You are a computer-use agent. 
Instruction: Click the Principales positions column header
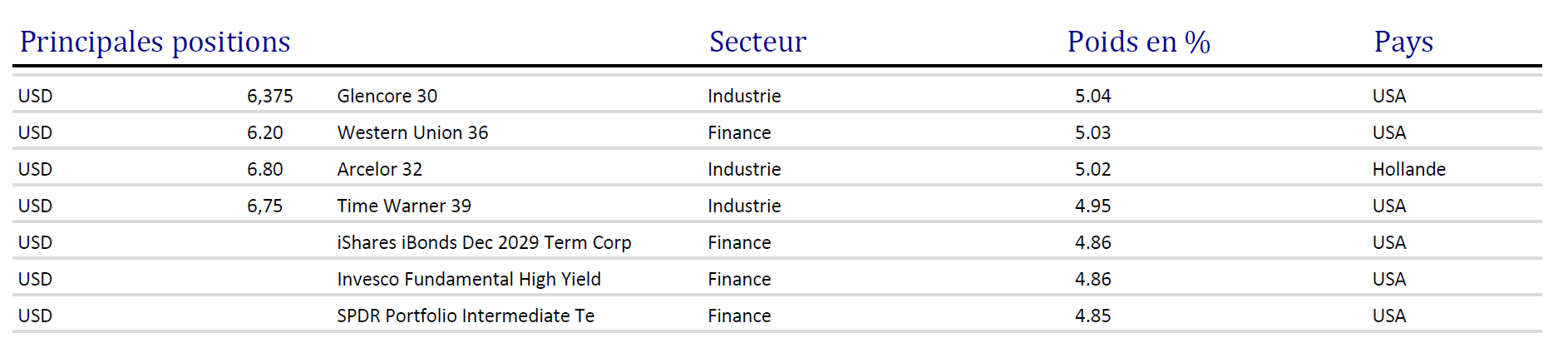coord(155,42)
